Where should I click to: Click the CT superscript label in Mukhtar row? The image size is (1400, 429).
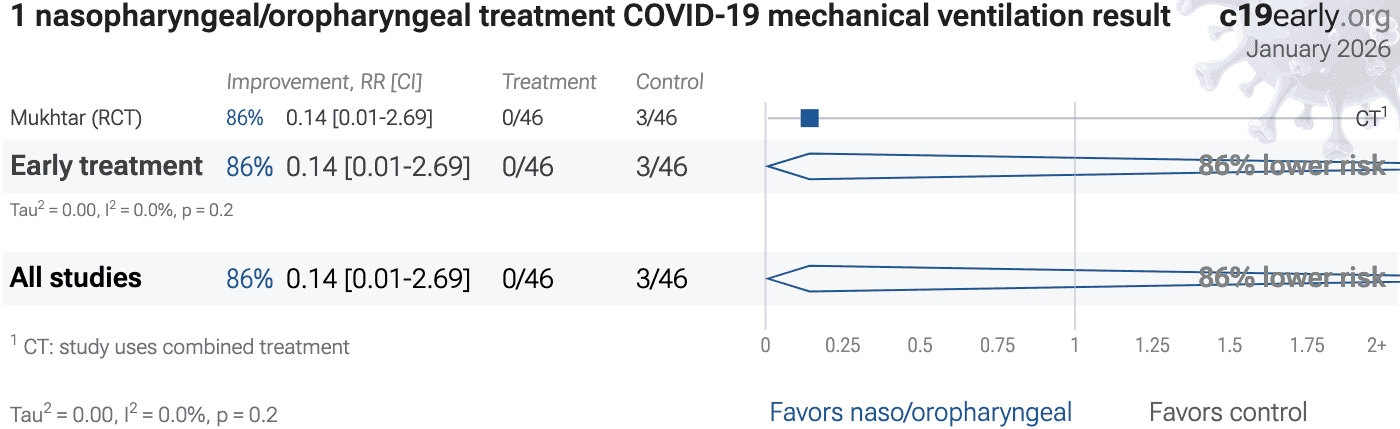[1371, 117]
